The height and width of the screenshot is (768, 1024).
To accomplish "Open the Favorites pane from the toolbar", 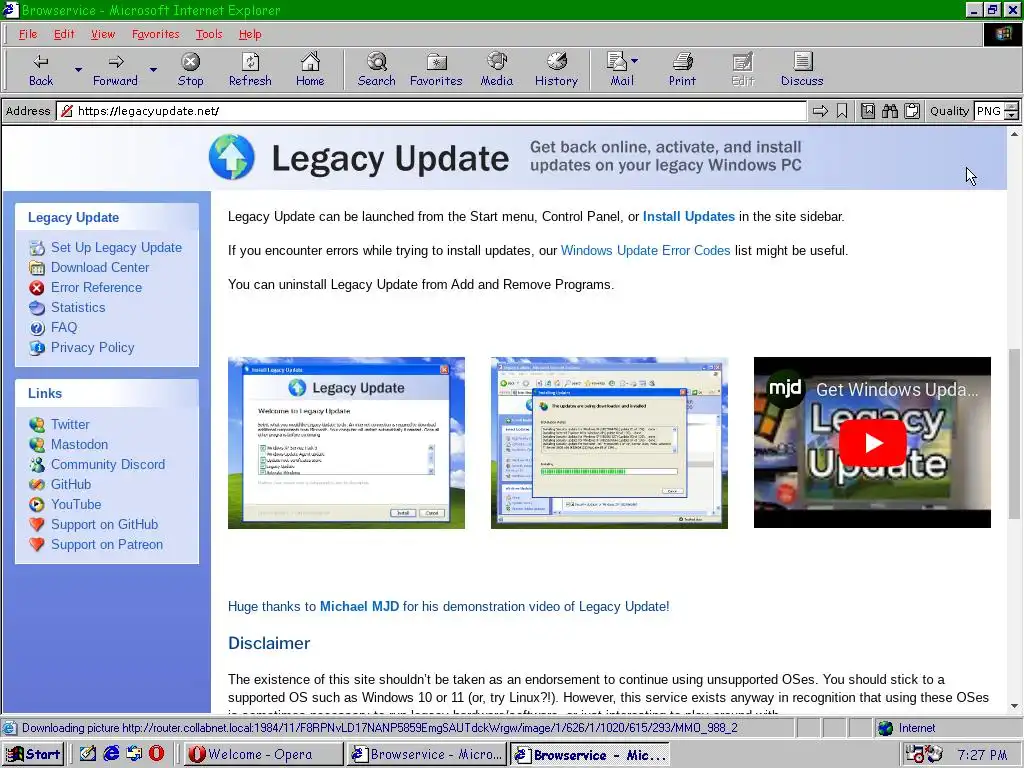I will point(436,70).
